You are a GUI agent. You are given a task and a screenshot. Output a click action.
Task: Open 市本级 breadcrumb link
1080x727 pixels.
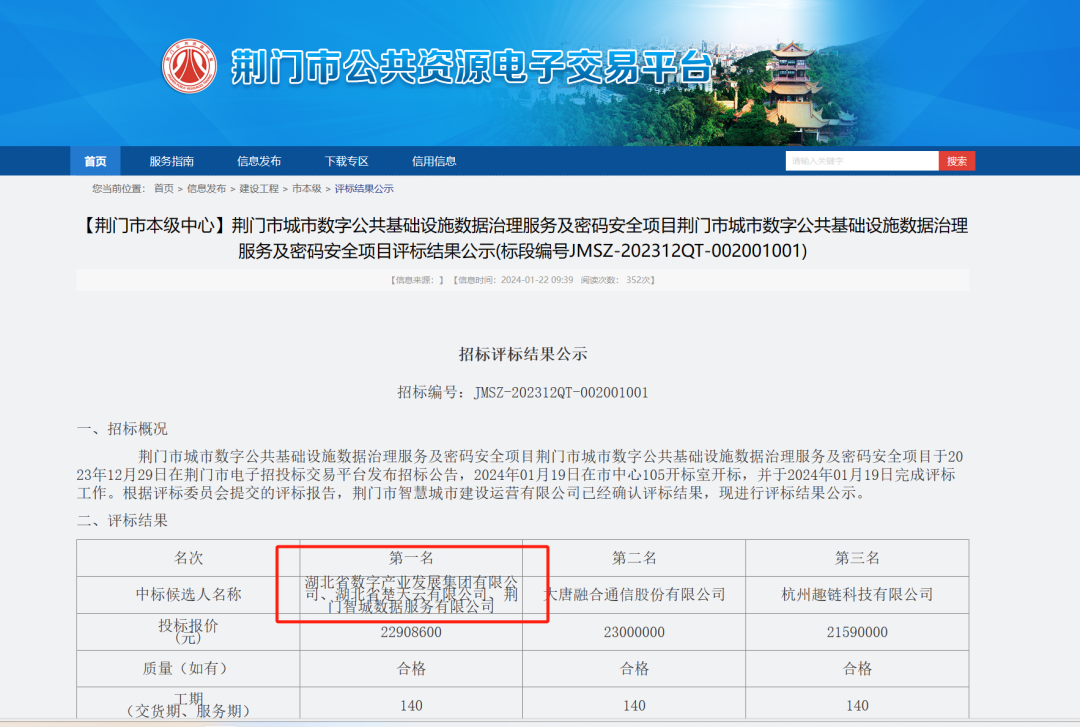click(x=307, y=189)
